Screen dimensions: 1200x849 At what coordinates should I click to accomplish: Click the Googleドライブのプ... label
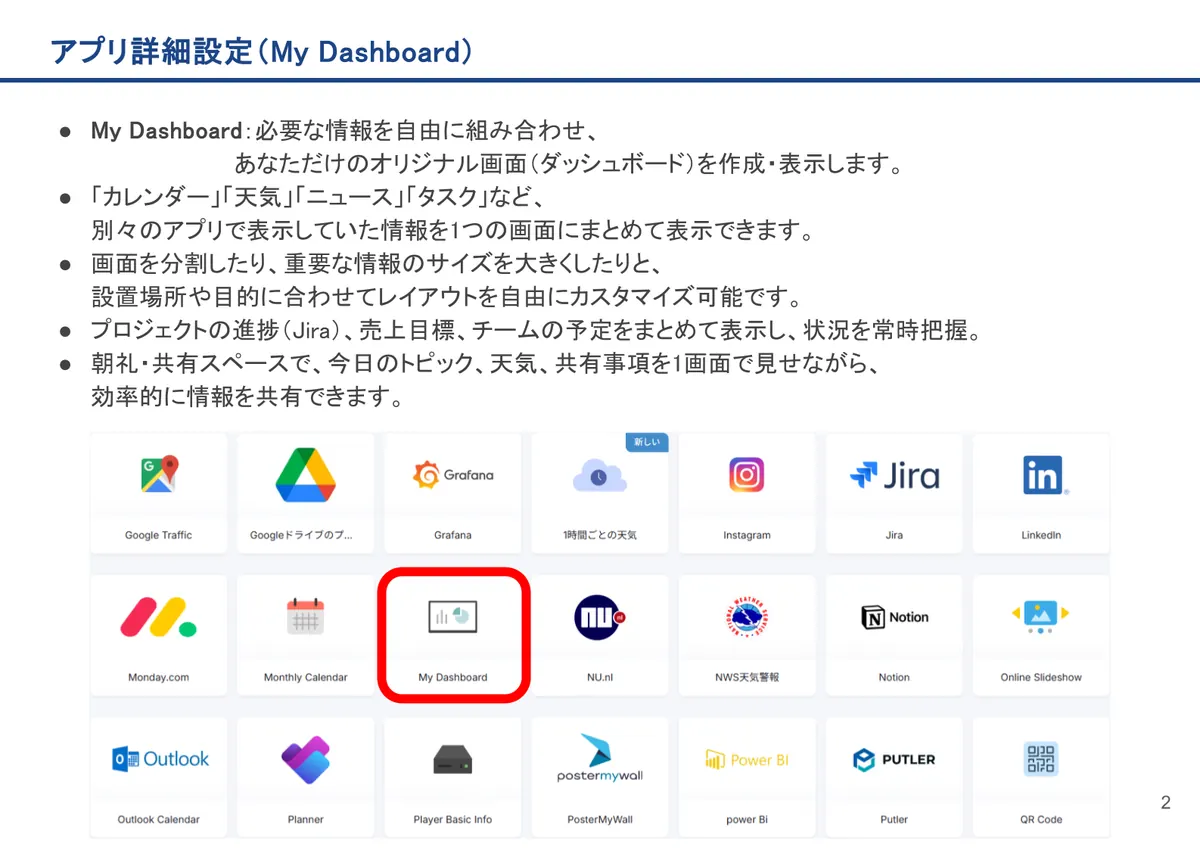coord(301,535)
